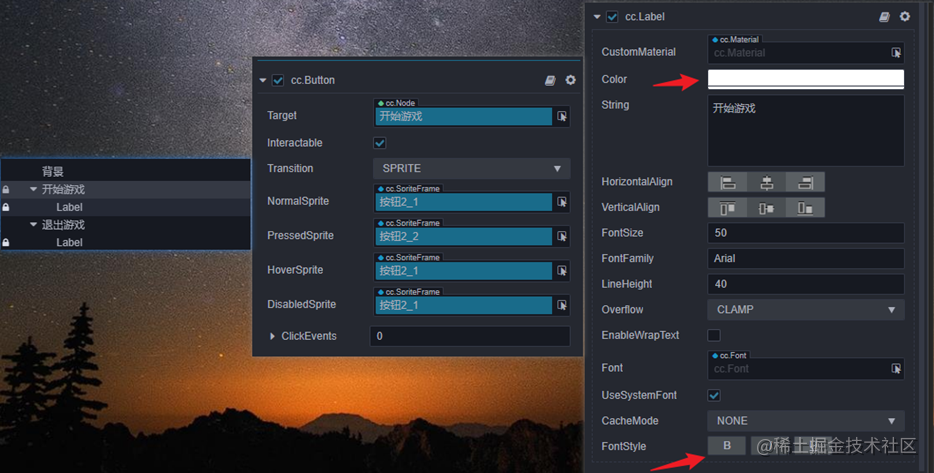
Task: Click PressedSprite value 按钮2_2
Action: [463, 236]
